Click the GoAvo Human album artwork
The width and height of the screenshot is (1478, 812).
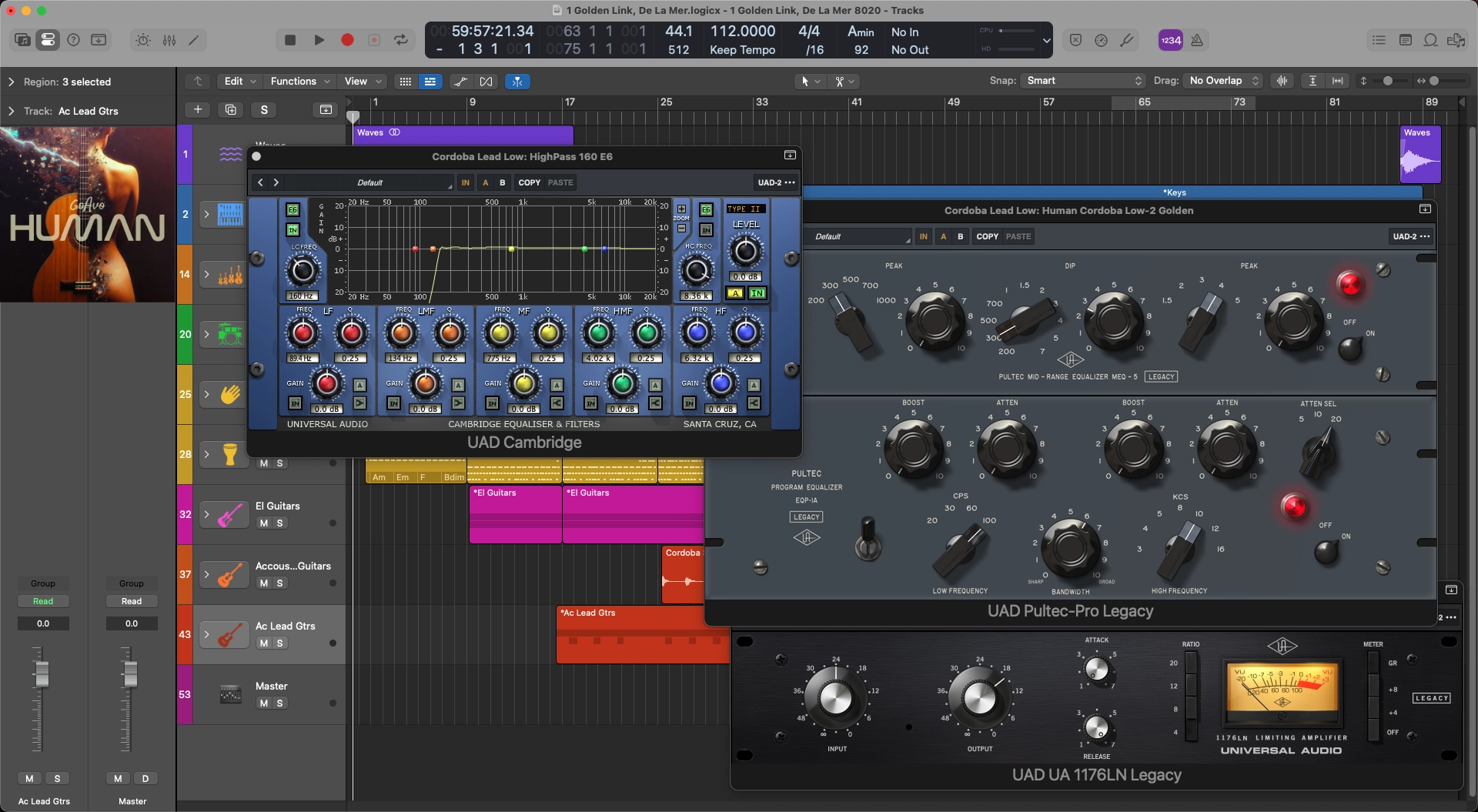tap(88, 214)
